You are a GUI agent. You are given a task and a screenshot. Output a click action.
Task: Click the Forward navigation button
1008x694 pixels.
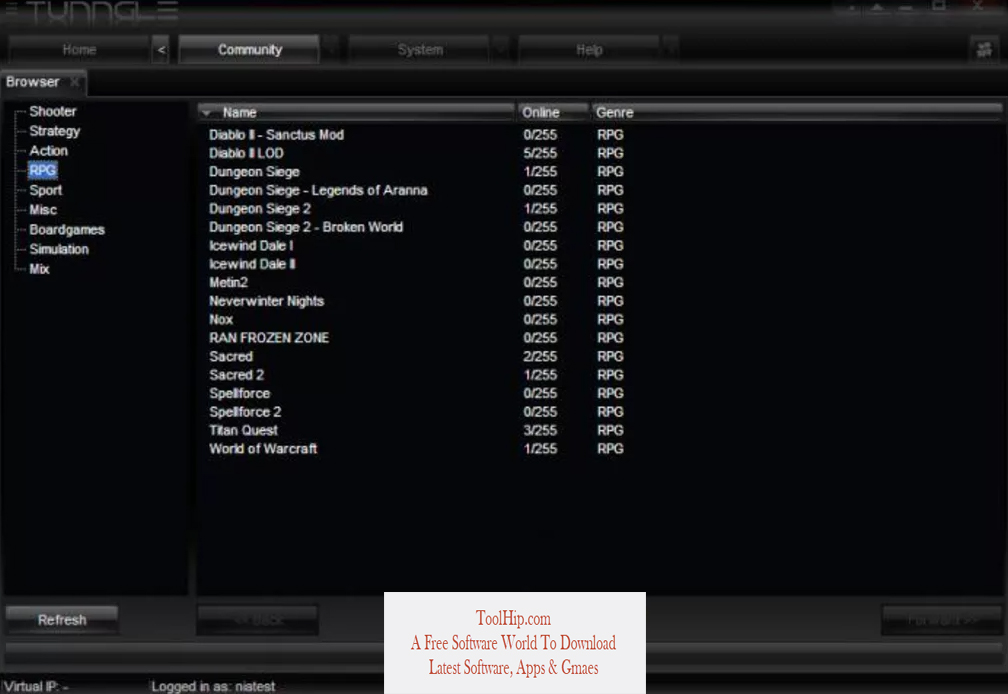(942, 620)
